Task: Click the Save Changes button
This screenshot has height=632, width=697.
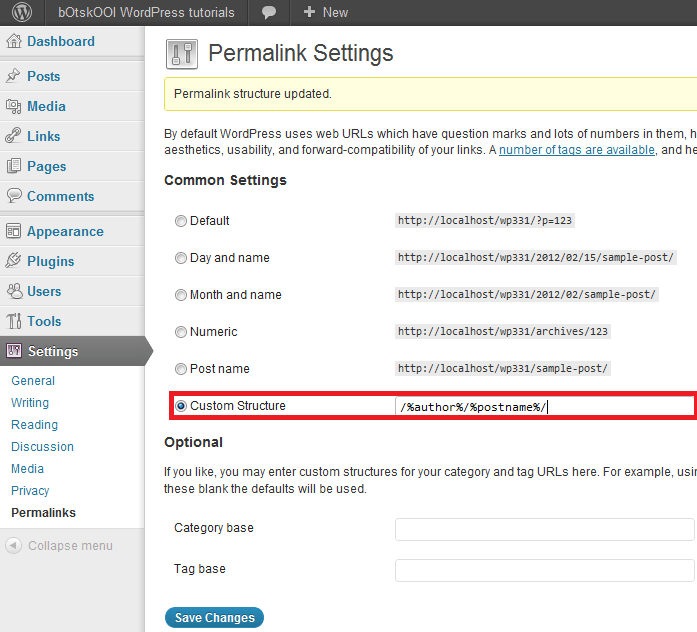Action: click(214, 617)
